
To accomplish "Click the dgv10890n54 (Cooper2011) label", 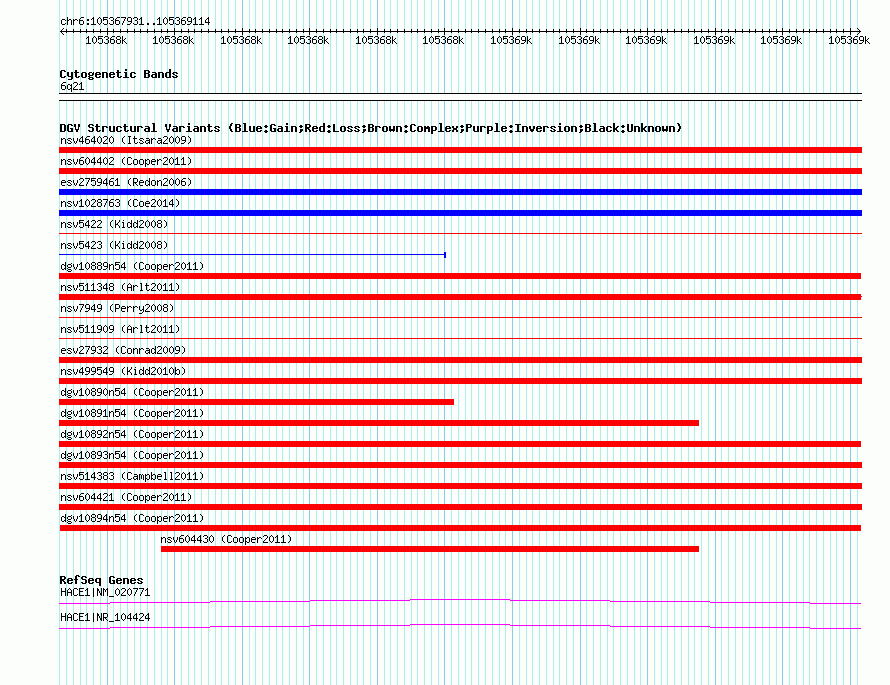I will [x=132, y=392].
